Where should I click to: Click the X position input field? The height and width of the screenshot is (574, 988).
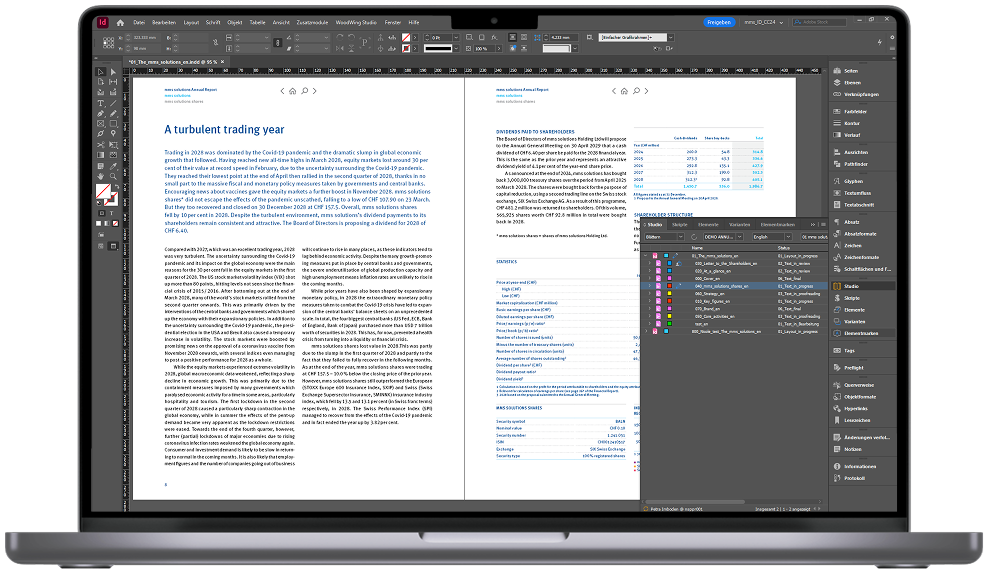pos(145,38)
